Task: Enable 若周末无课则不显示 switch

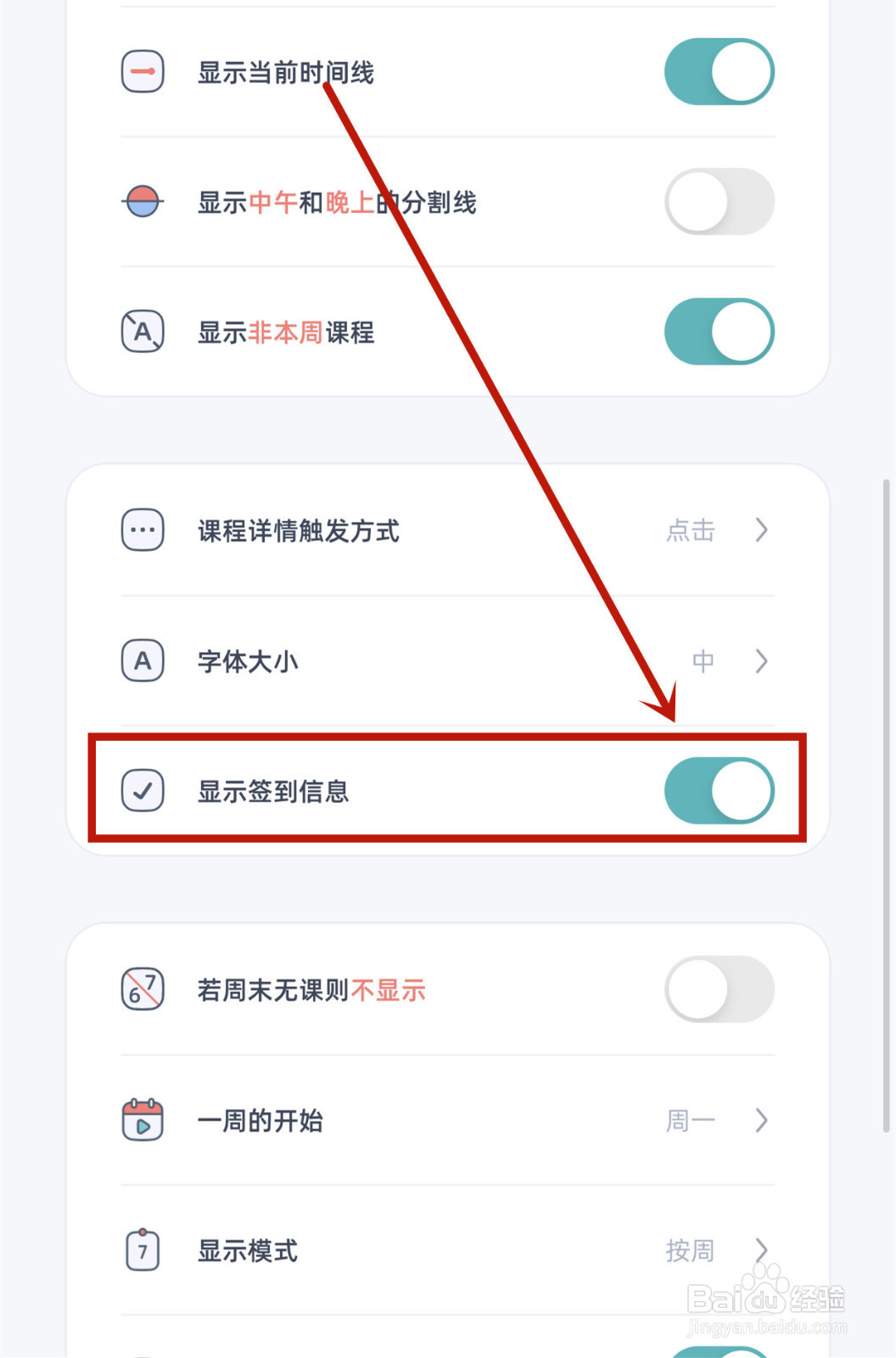Action: click(719, 990)
